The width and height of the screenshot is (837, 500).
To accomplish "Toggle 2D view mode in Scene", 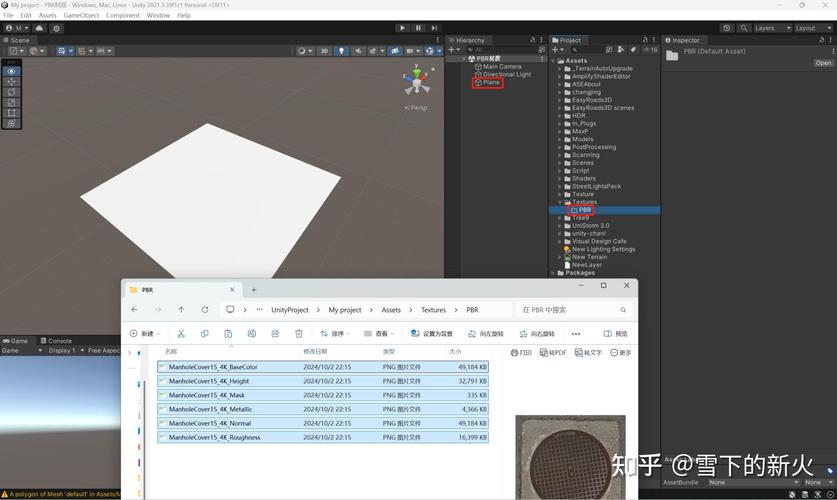I will [x=325, y=51].
